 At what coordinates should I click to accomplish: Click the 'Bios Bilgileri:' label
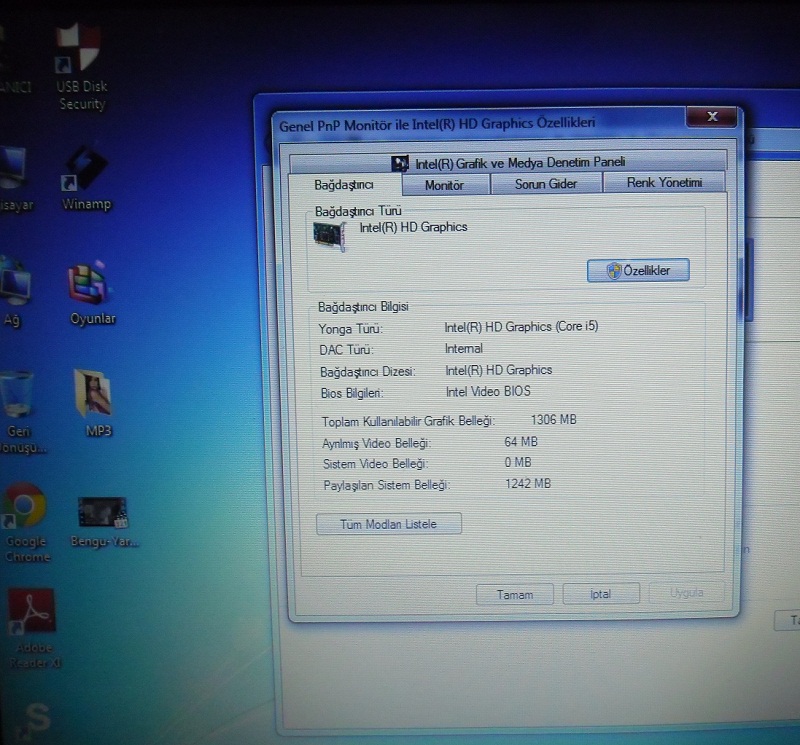[x=352, y=393]
